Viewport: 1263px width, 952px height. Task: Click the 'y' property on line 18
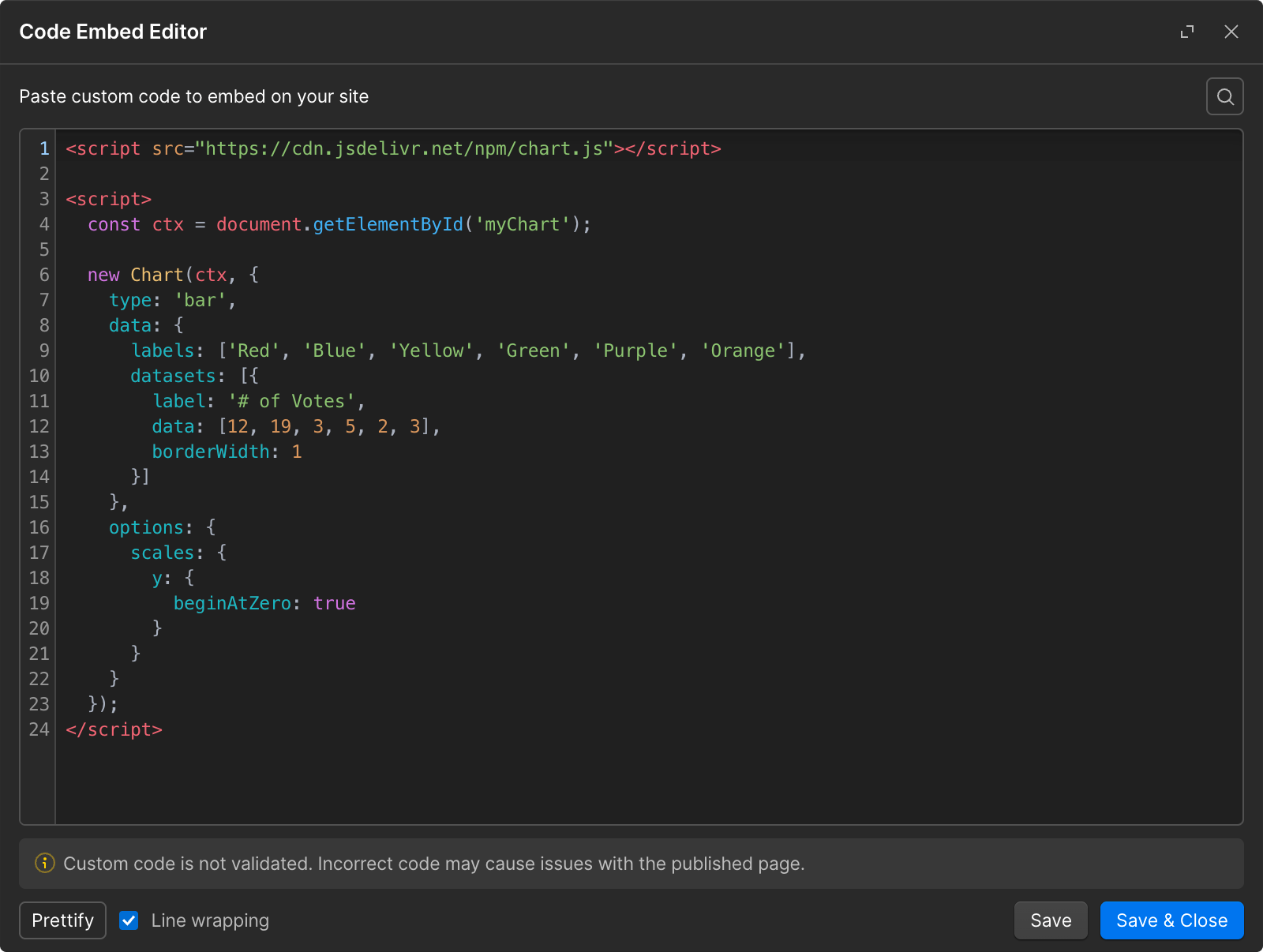click(x=157, y=578)
